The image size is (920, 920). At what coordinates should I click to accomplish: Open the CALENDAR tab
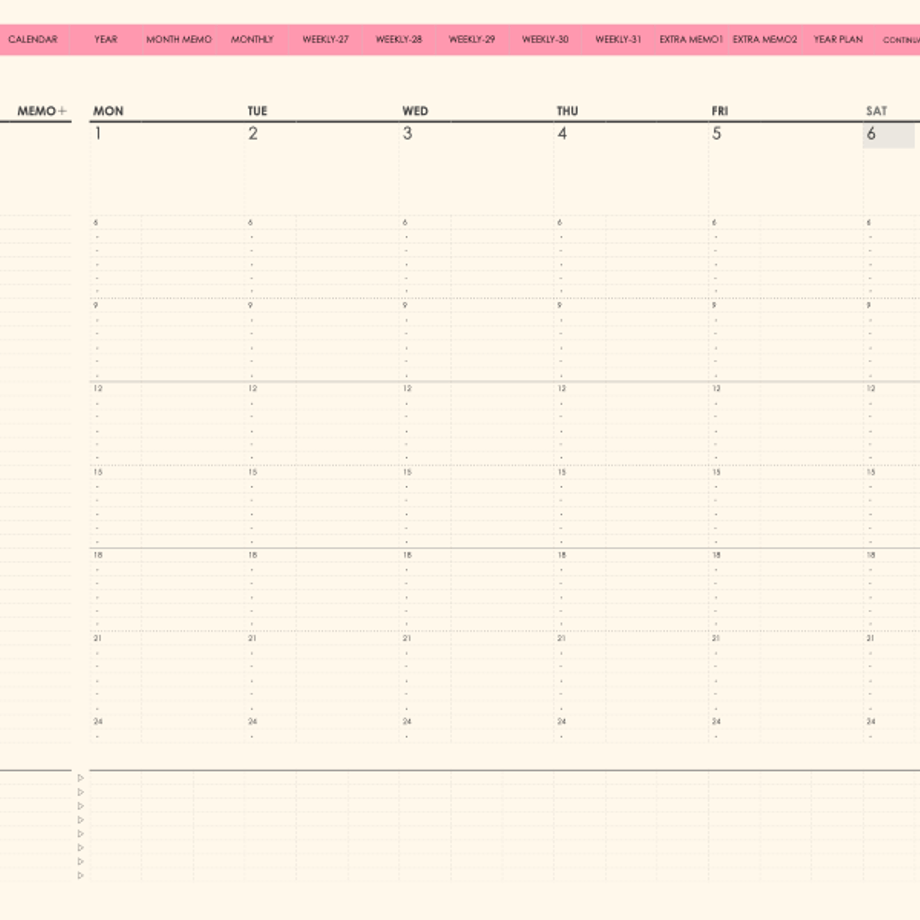click(x=33, y=39)
